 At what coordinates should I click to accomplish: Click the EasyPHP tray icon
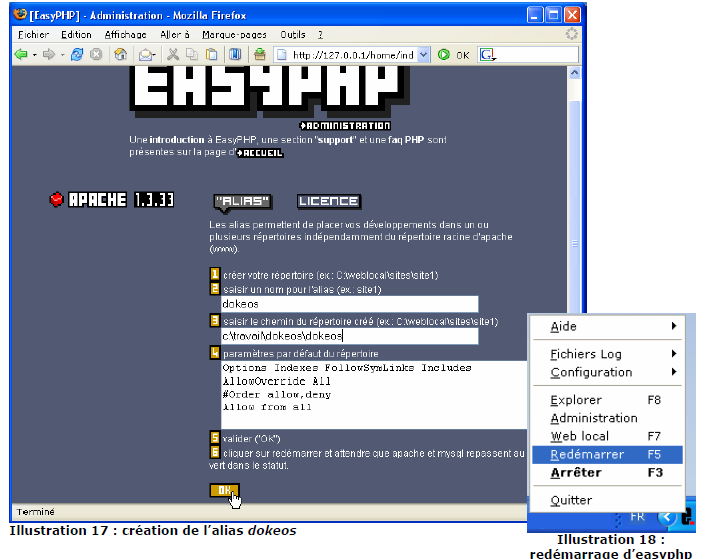coord(687,516)
